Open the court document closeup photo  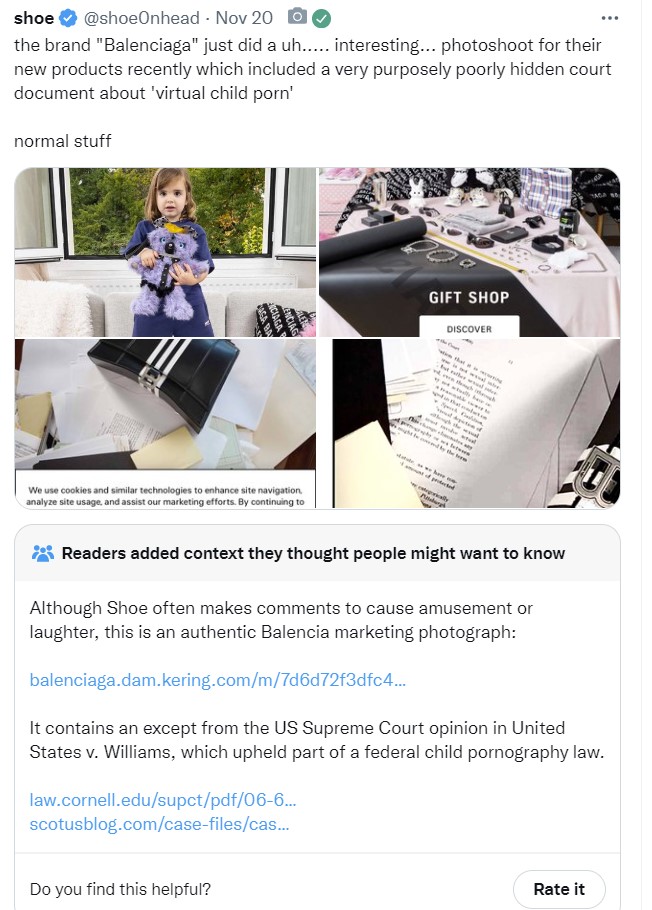click(476, 424)
